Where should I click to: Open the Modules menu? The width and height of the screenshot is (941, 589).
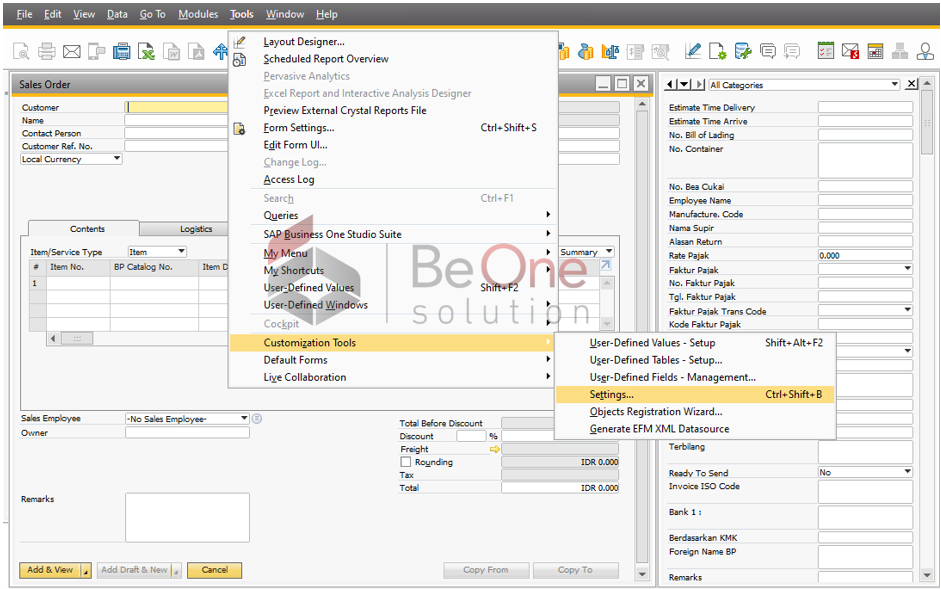(x=198, y=14)
